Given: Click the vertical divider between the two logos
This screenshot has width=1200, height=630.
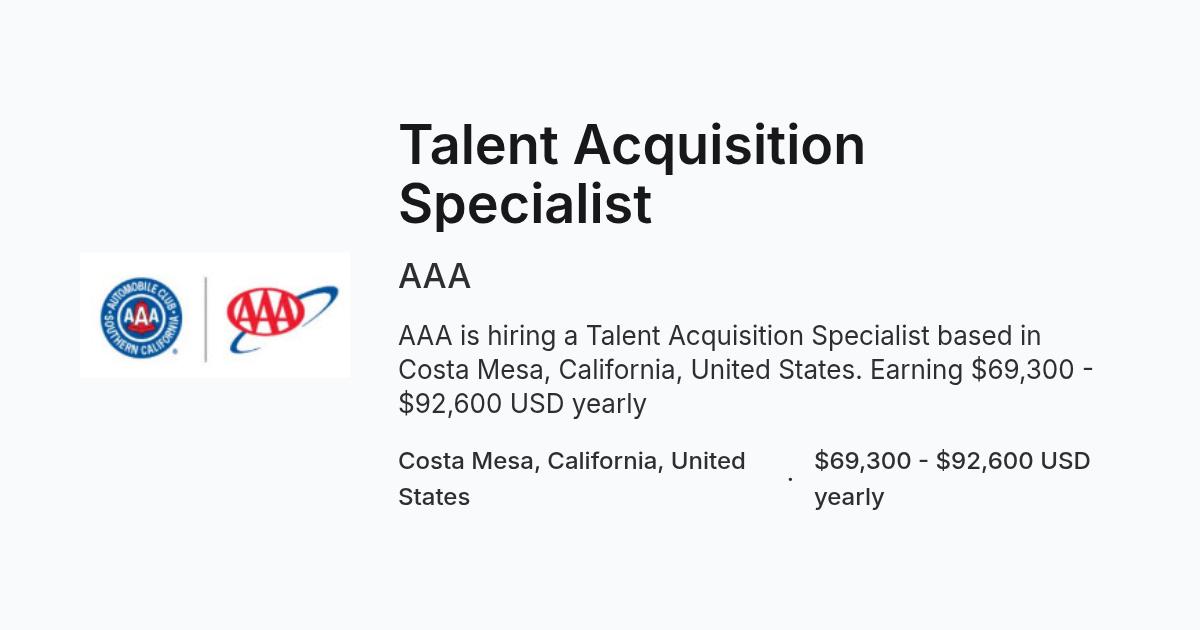Looking at the screenshot, I should tap(206, 318).
